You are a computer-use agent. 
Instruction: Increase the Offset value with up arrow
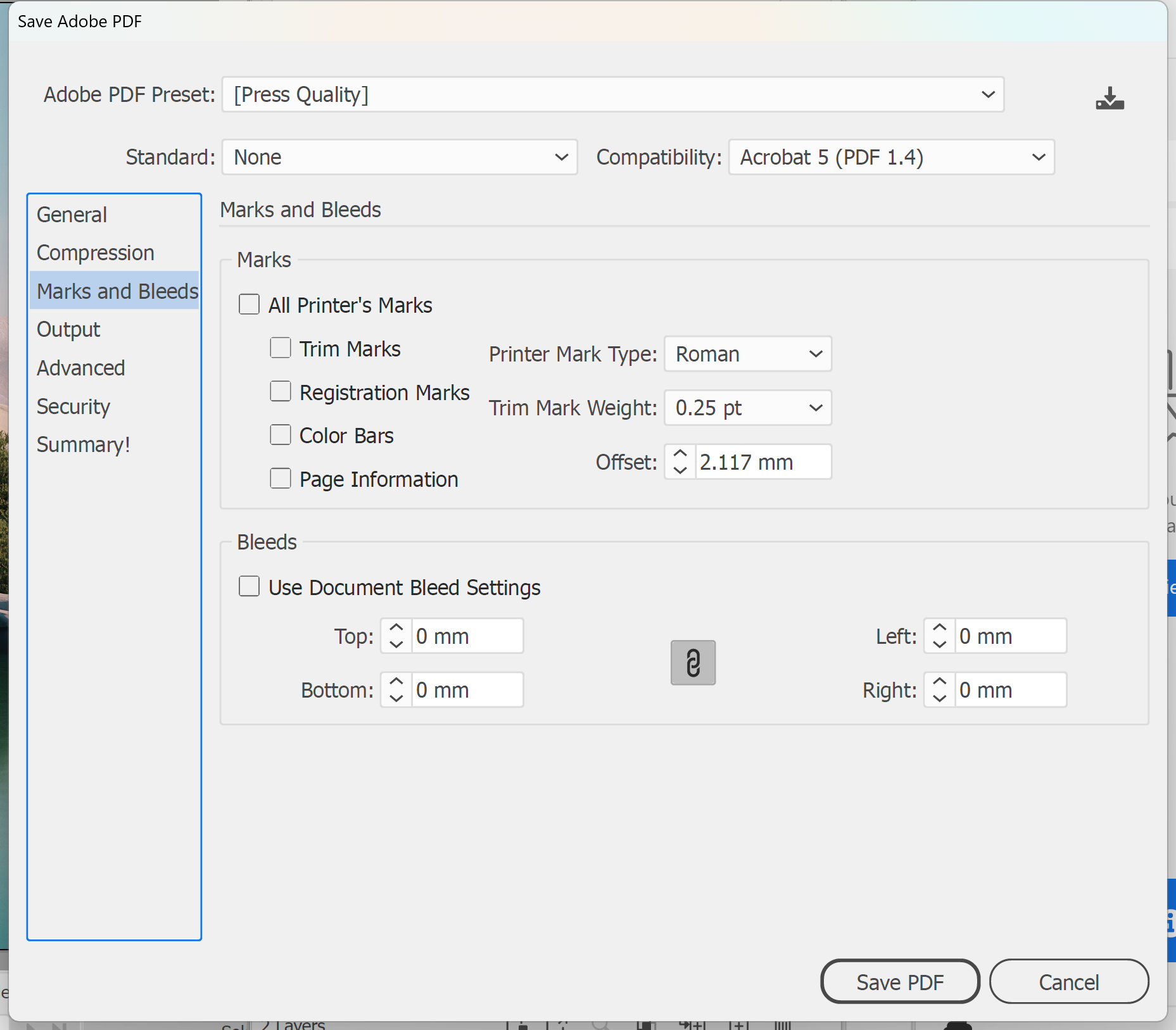click(680, 454)
